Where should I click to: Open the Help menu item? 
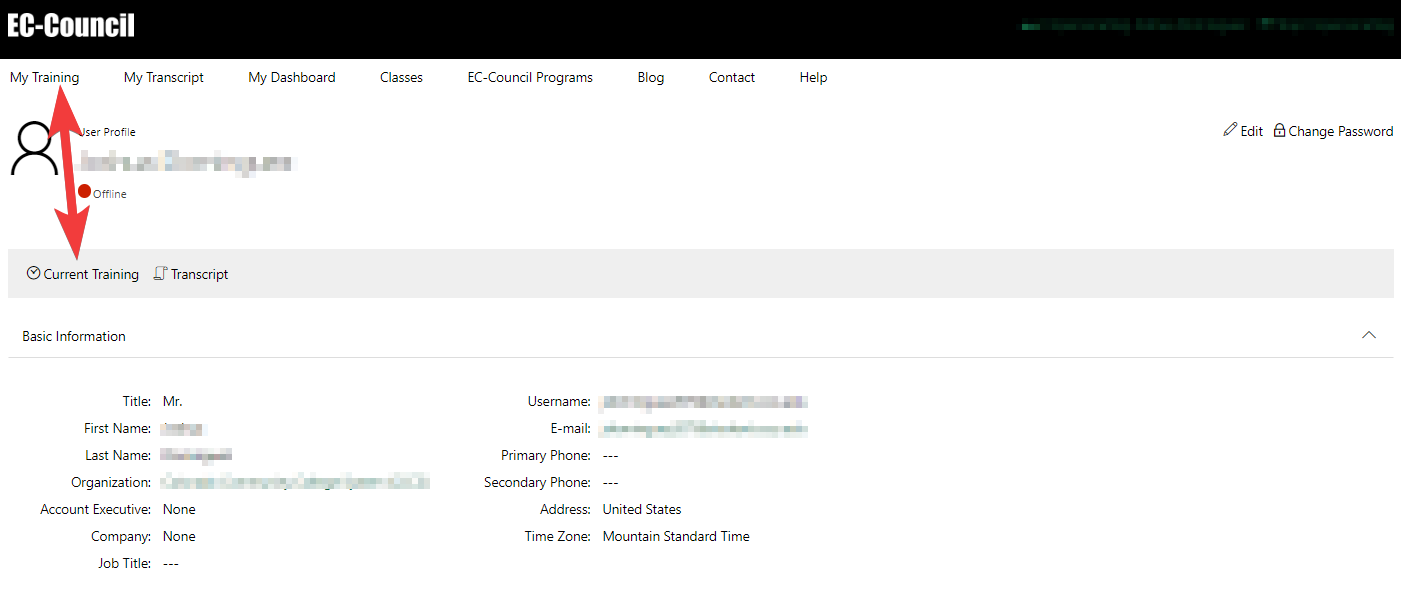813,77
